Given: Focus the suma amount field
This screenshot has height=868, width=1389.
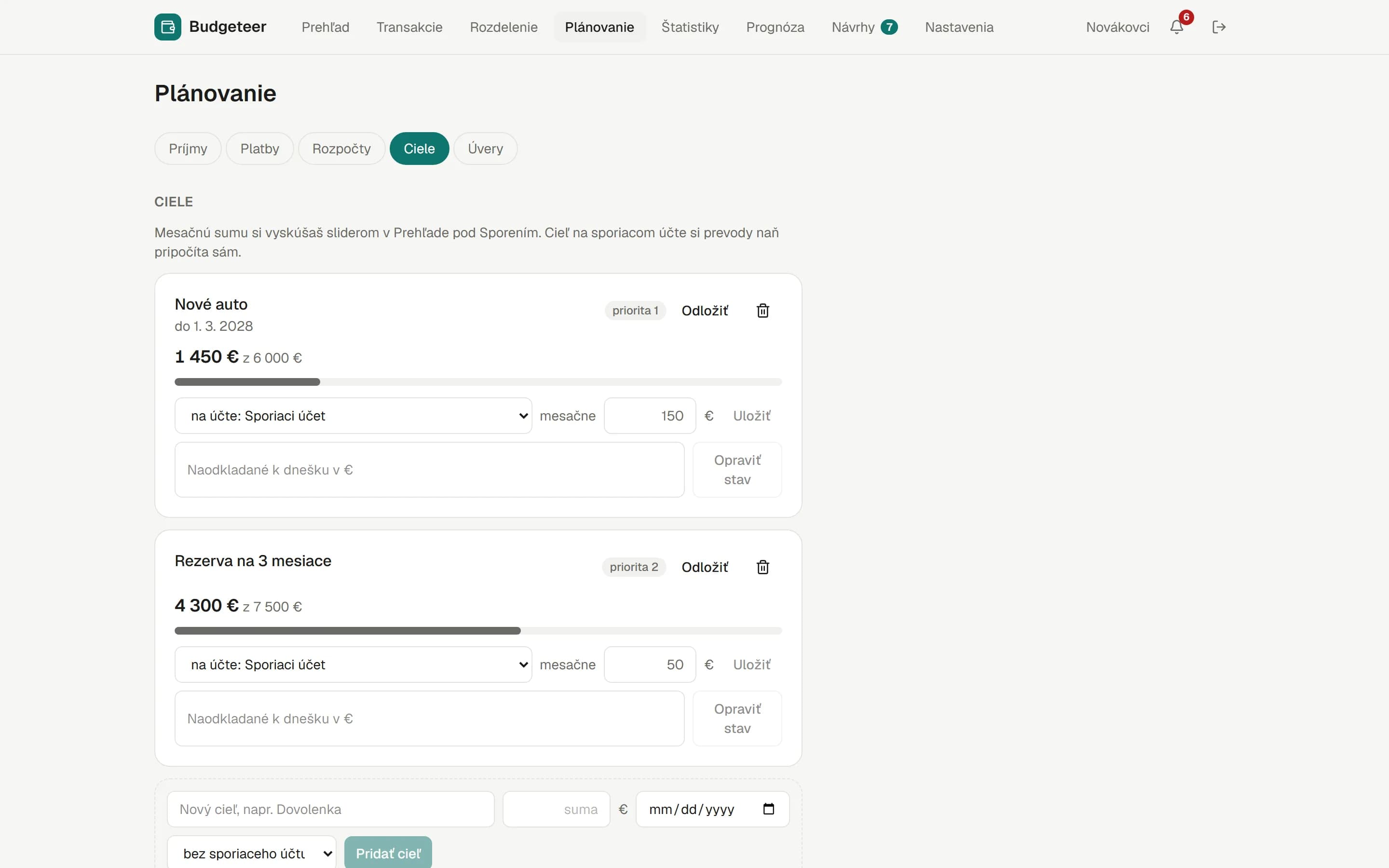Looking at the screenshot, I should click(x=556, y=809).
